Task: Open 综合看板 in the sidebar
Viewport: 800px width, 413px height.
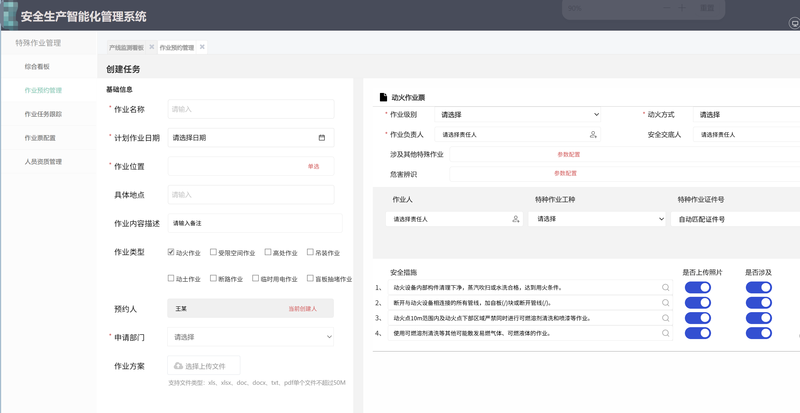Action: (37, 66)
